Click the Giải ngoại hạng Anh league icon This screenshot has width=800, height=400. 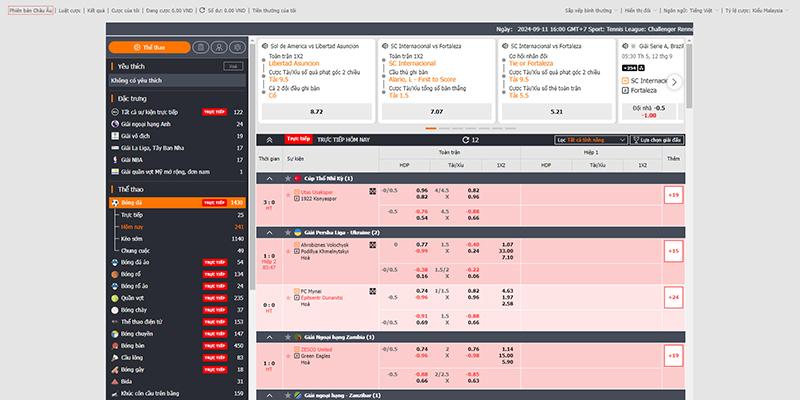pos(115,124)
